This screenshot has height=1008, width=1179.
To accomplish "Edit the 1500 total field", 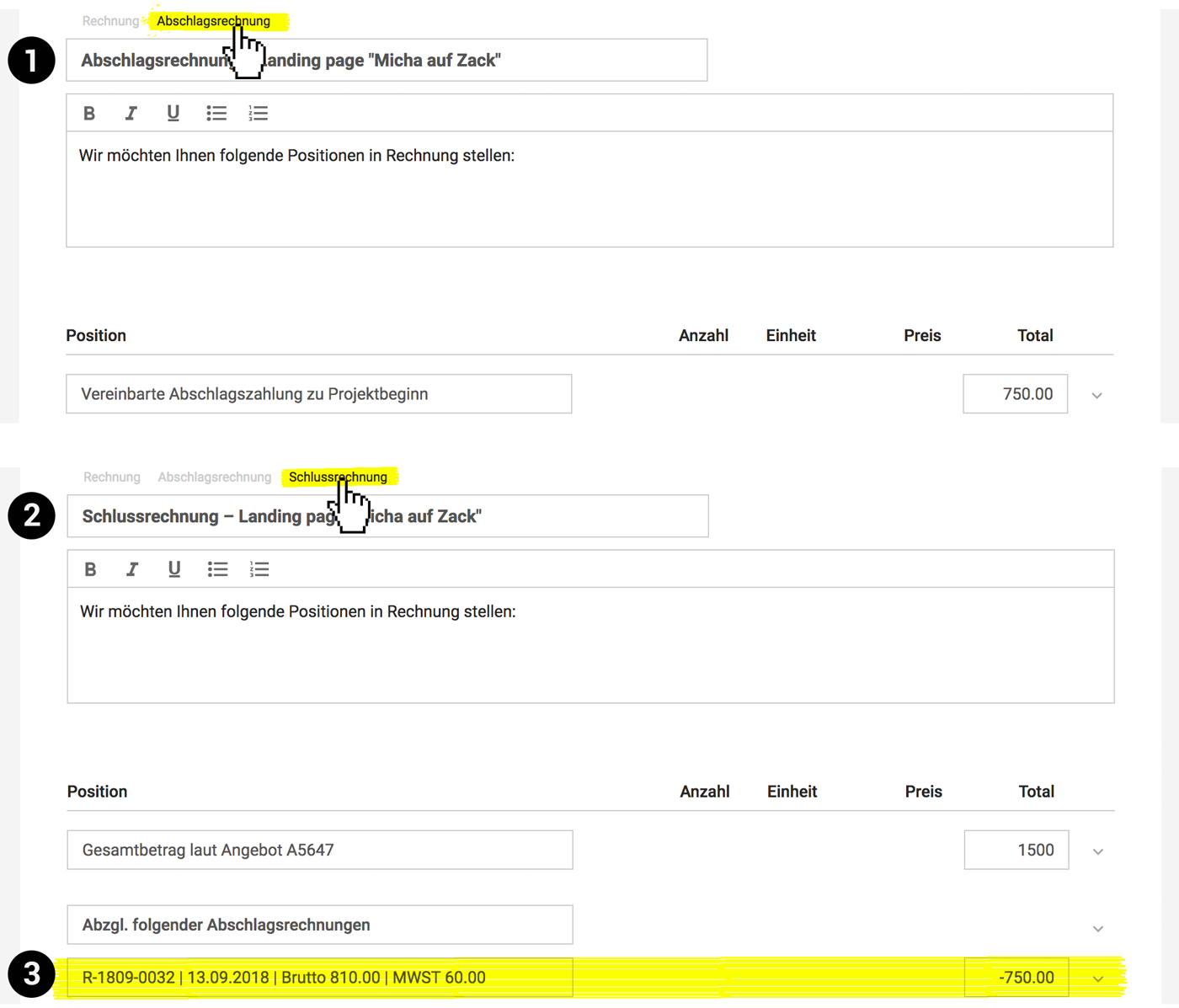I will (1016, 850).
